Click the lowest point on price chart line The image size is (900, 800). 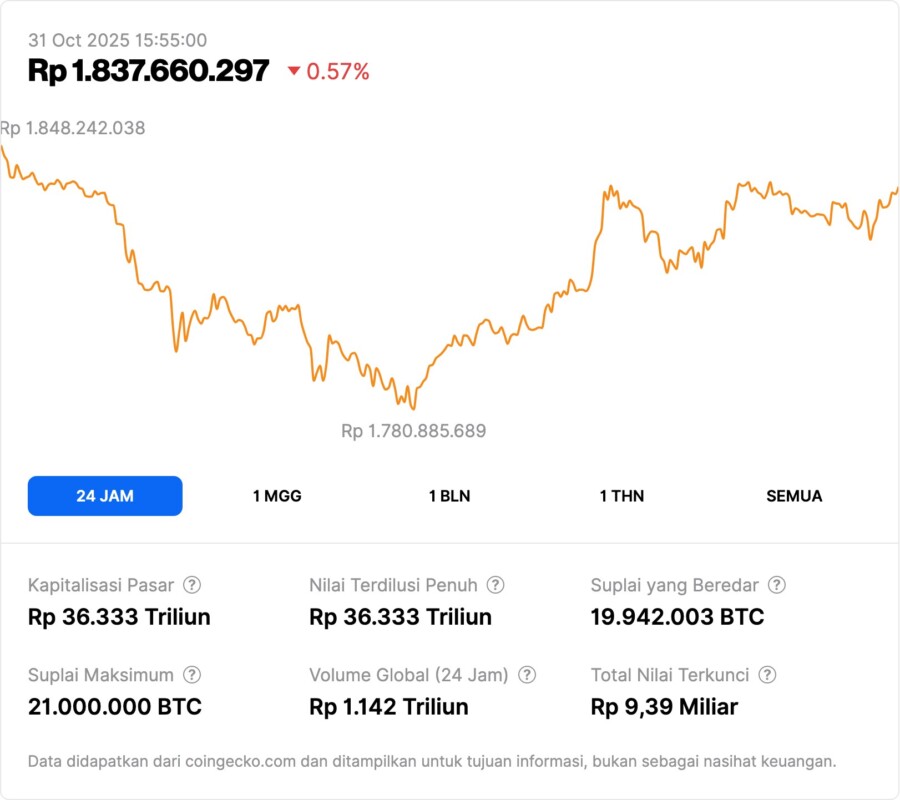click(x=413, y=408)
